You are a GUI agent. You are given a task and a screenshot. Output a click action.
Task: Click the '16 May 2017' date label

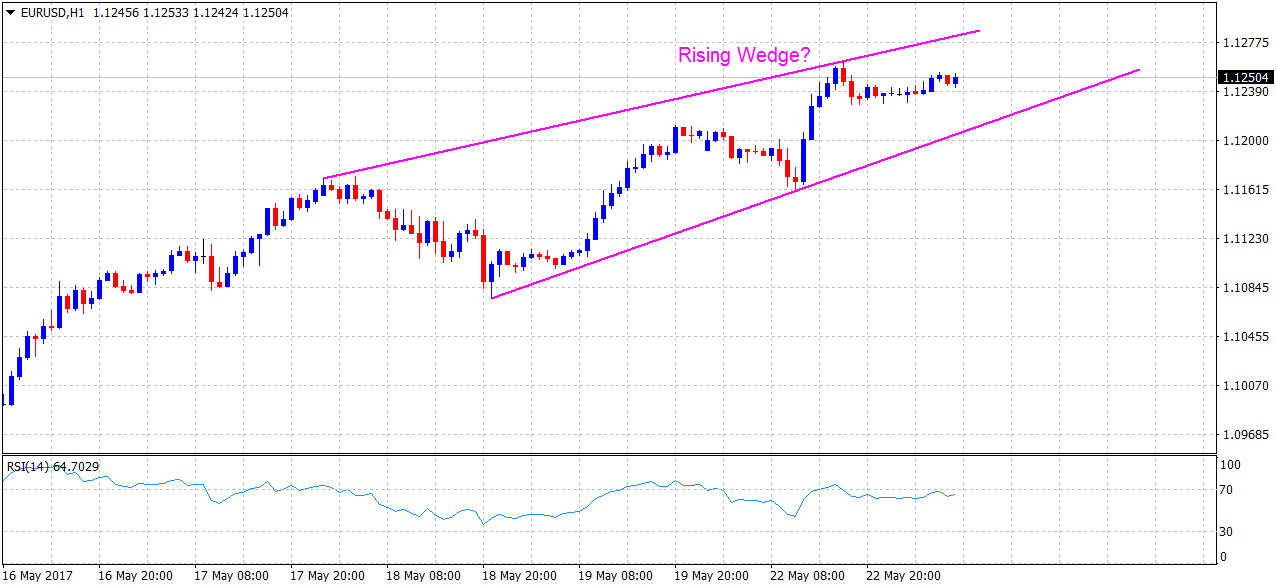(37, 576)
